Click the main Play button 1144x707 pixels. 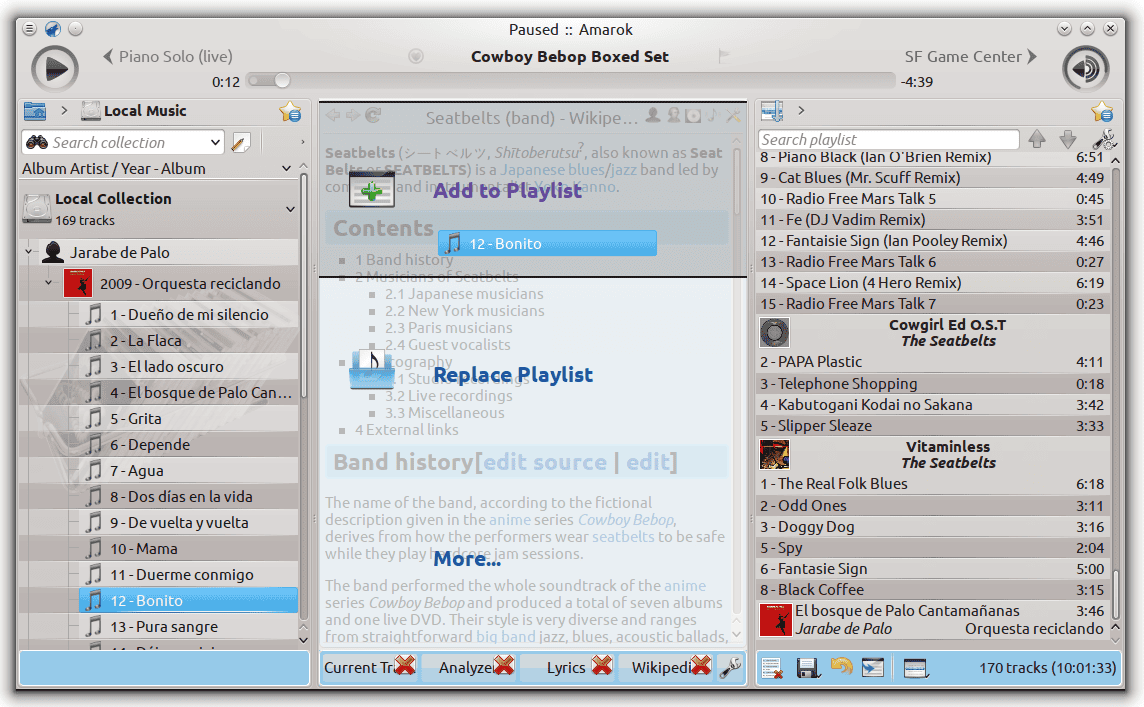pos(55,69)
